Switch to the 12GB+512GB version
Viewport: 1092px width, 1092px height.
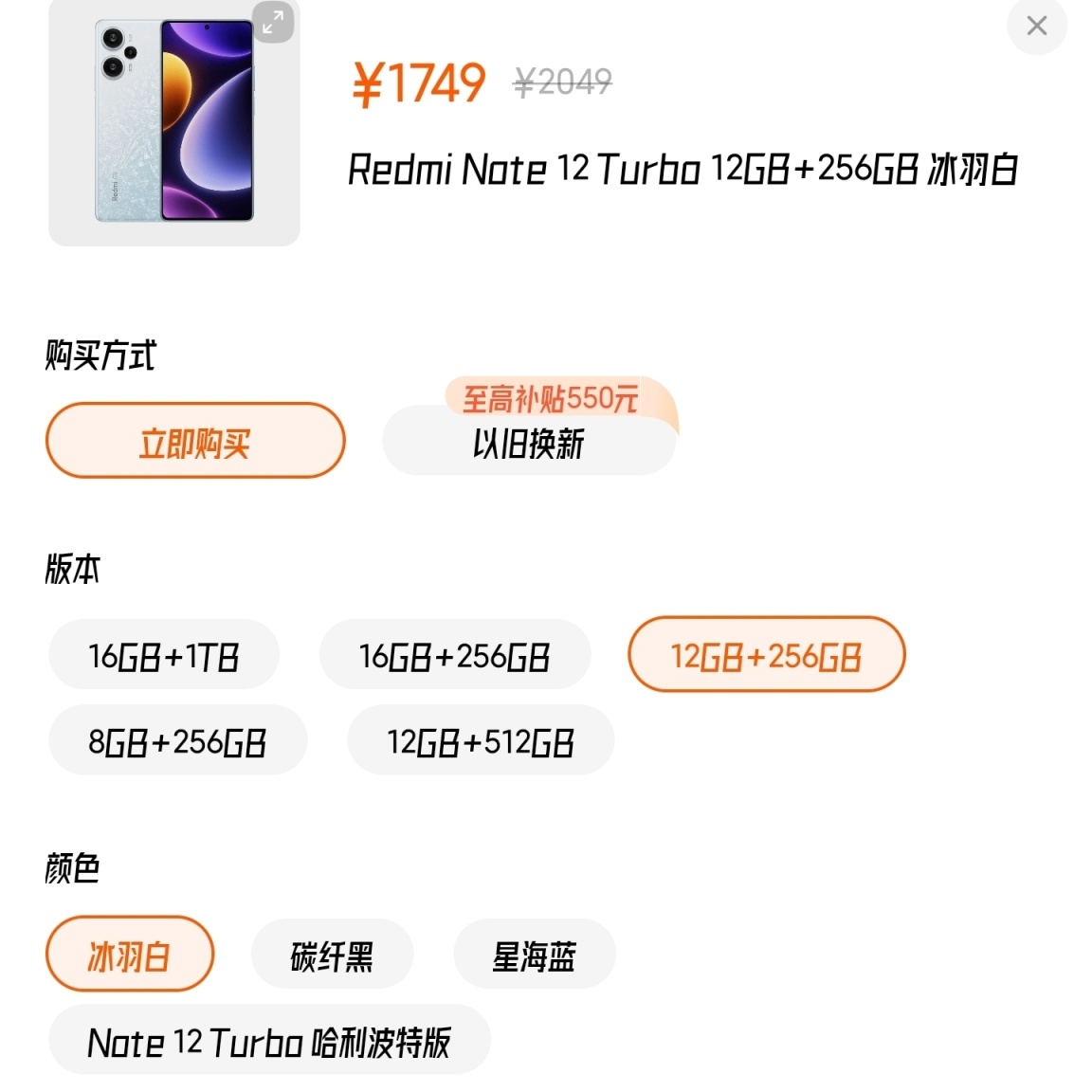(481, 740)
